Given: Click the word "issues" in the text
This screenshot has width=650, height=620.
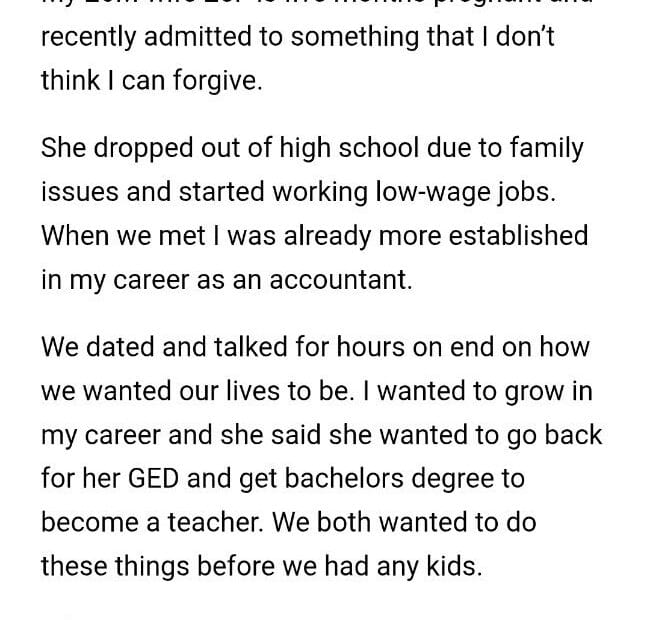Looking at the screenshot, I should click(x=79, y=193).
